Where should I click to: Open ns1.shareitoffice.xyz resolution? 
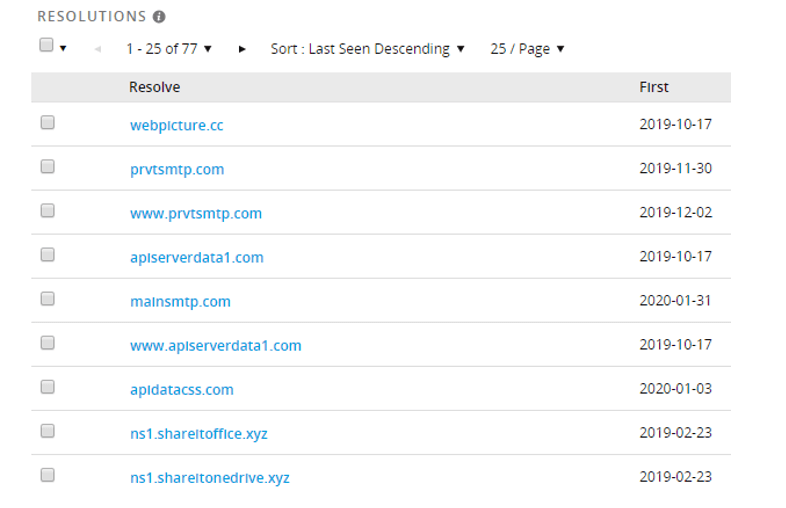(198, 433)
